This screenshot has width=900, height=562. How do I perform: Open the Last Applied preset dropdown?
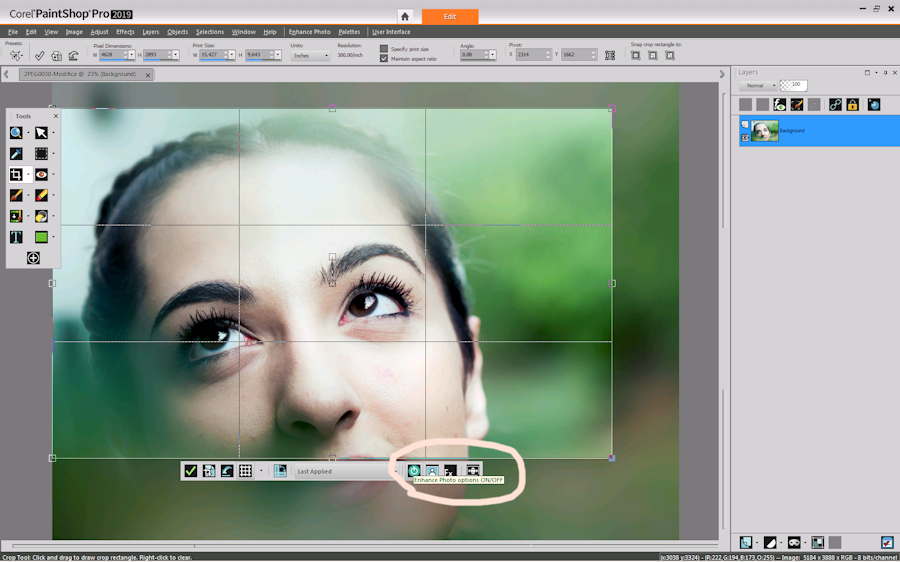344,471
